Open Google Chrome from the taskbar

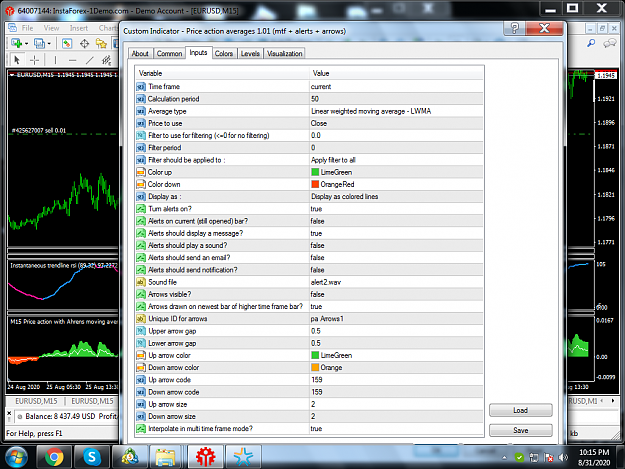click(x=54, y=457)
